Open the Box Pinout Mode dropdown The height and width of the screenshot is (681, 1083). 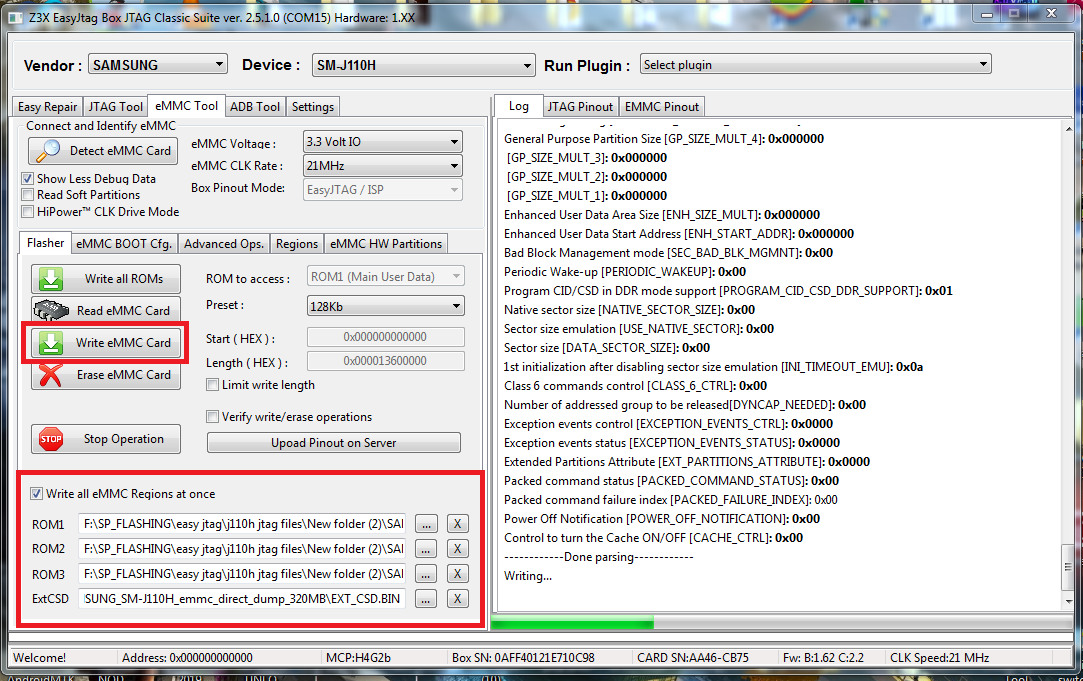pyautogui.click(x=383, y=190)
